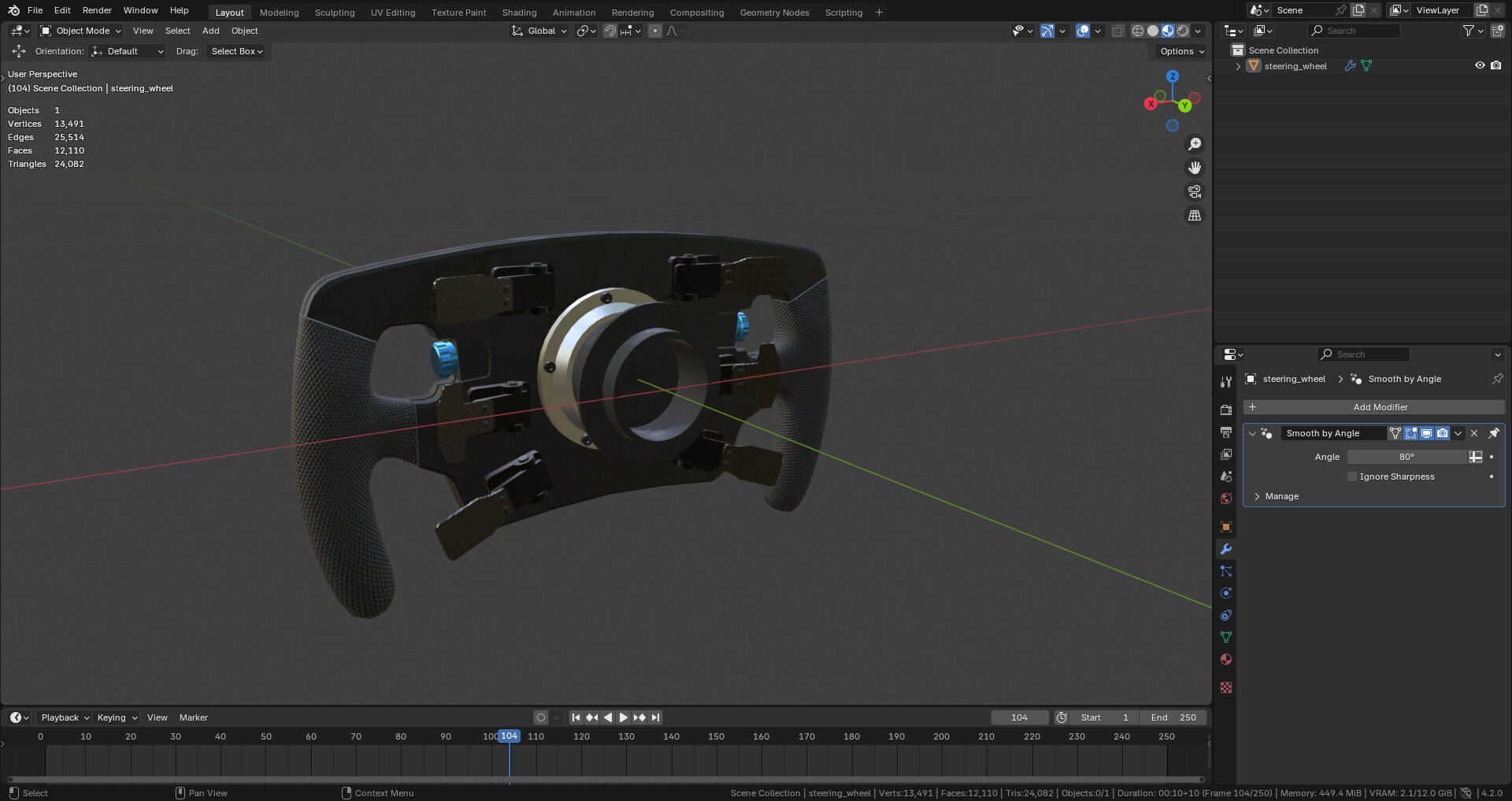Switch to the Geometry Nodes workspace tab
Screen dimensions: 1512x801
coord(774,13)
